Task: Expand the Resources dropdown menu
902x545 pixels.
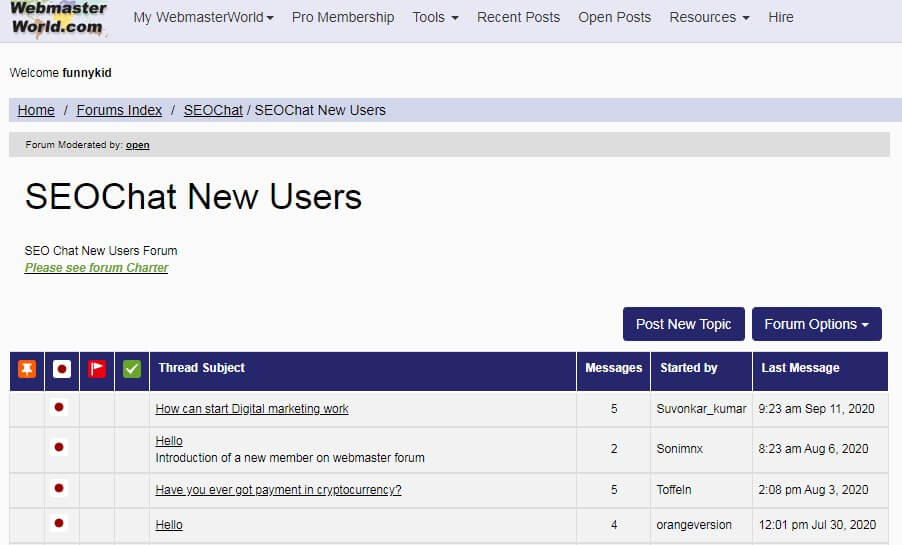Action: (709, 17)
